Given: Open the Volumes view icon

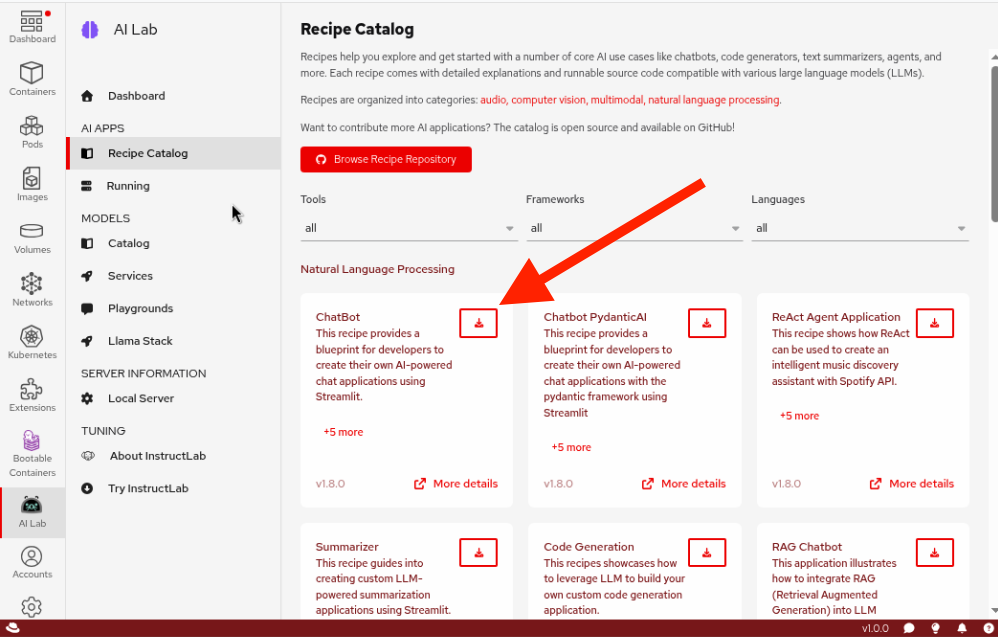Looking at the screenshot, I should coord(32,236).
